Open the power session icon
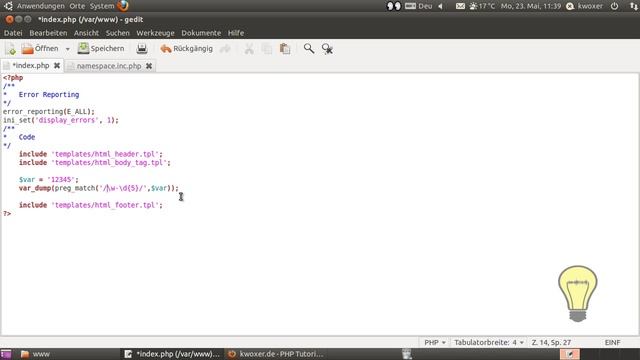 tap(614, 6)
